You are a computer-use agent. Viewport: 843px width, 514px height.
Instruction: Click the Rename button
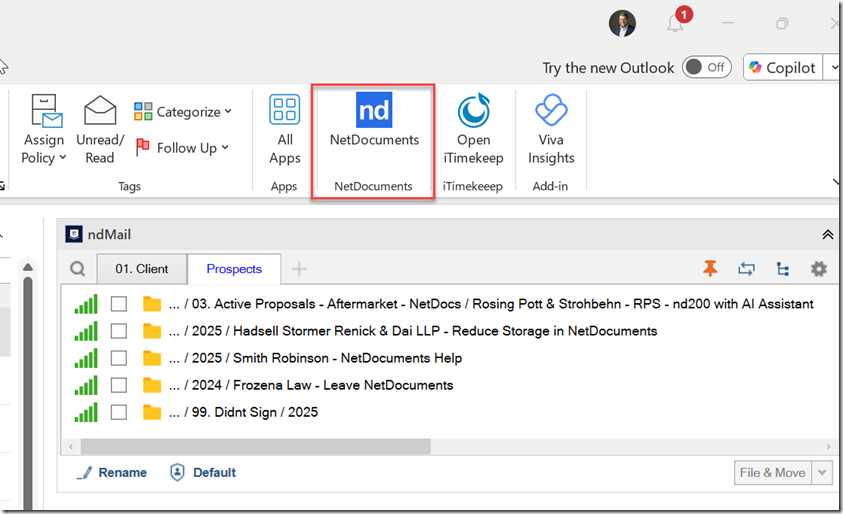click(x=112, y=473)
